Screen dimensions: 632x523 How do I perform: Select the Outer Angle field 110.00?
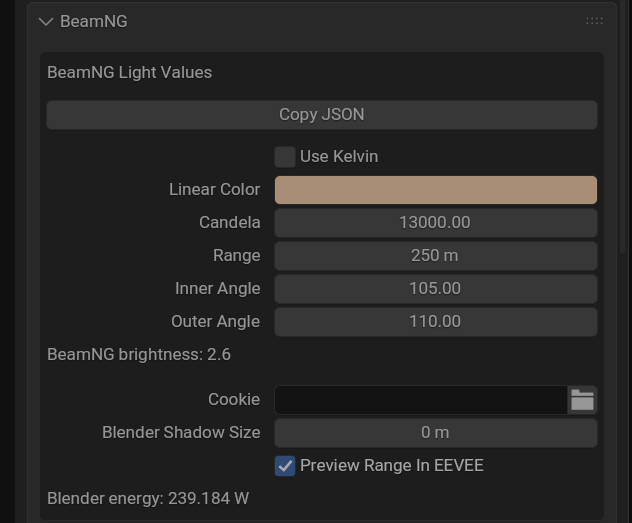tap(436, 322)
